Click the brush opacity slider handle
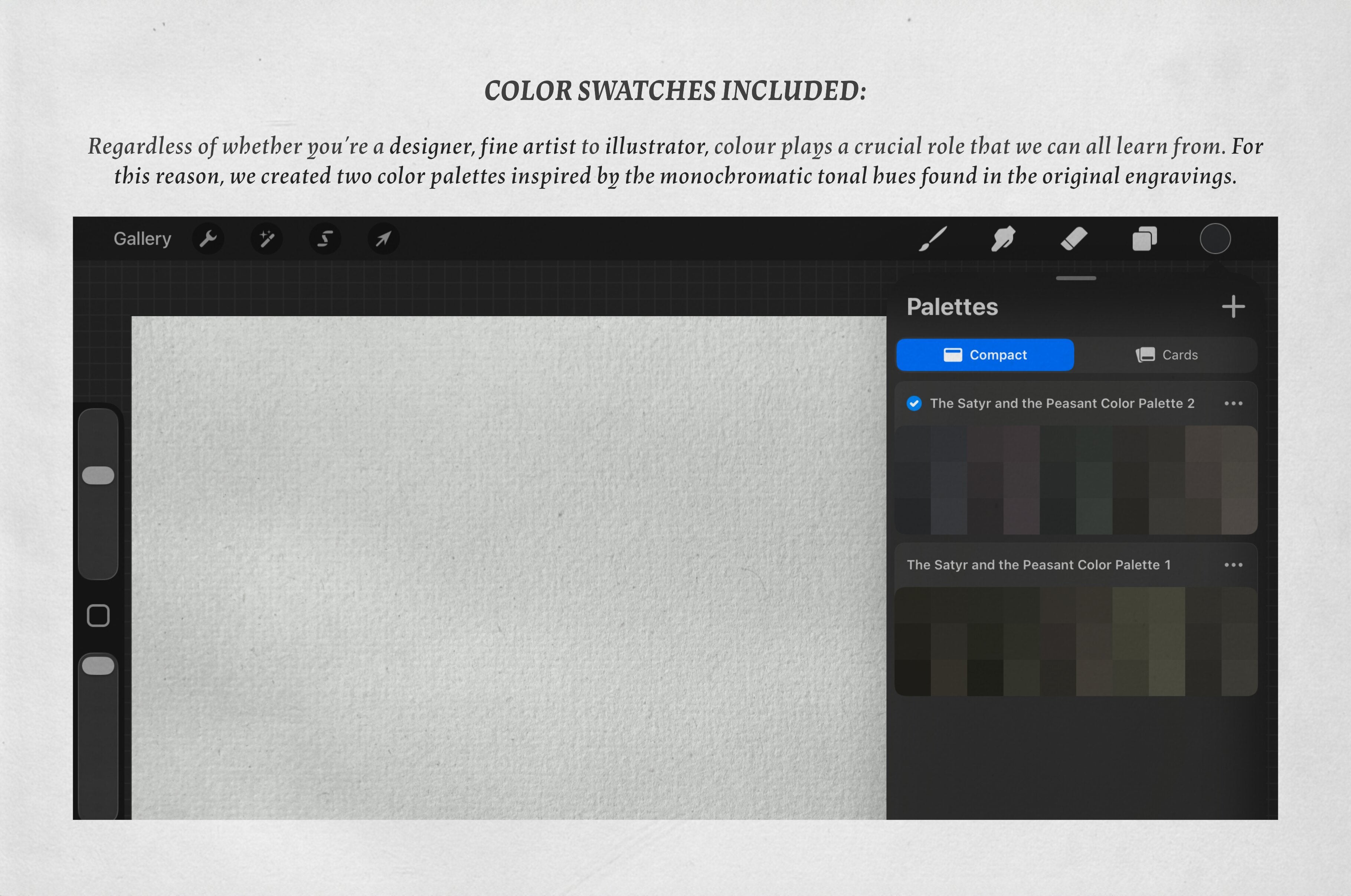Viewport: 1351px width, 896px height. 98,666
